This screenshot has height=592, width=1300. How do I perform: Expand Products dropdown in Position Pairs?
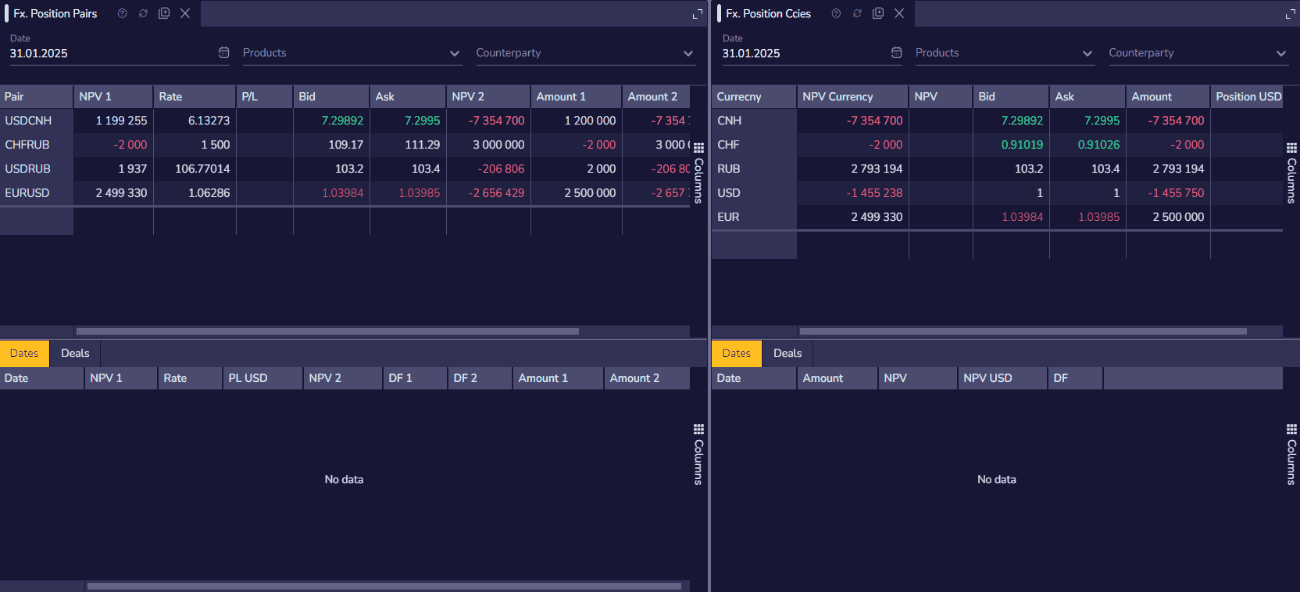point(455,54)
